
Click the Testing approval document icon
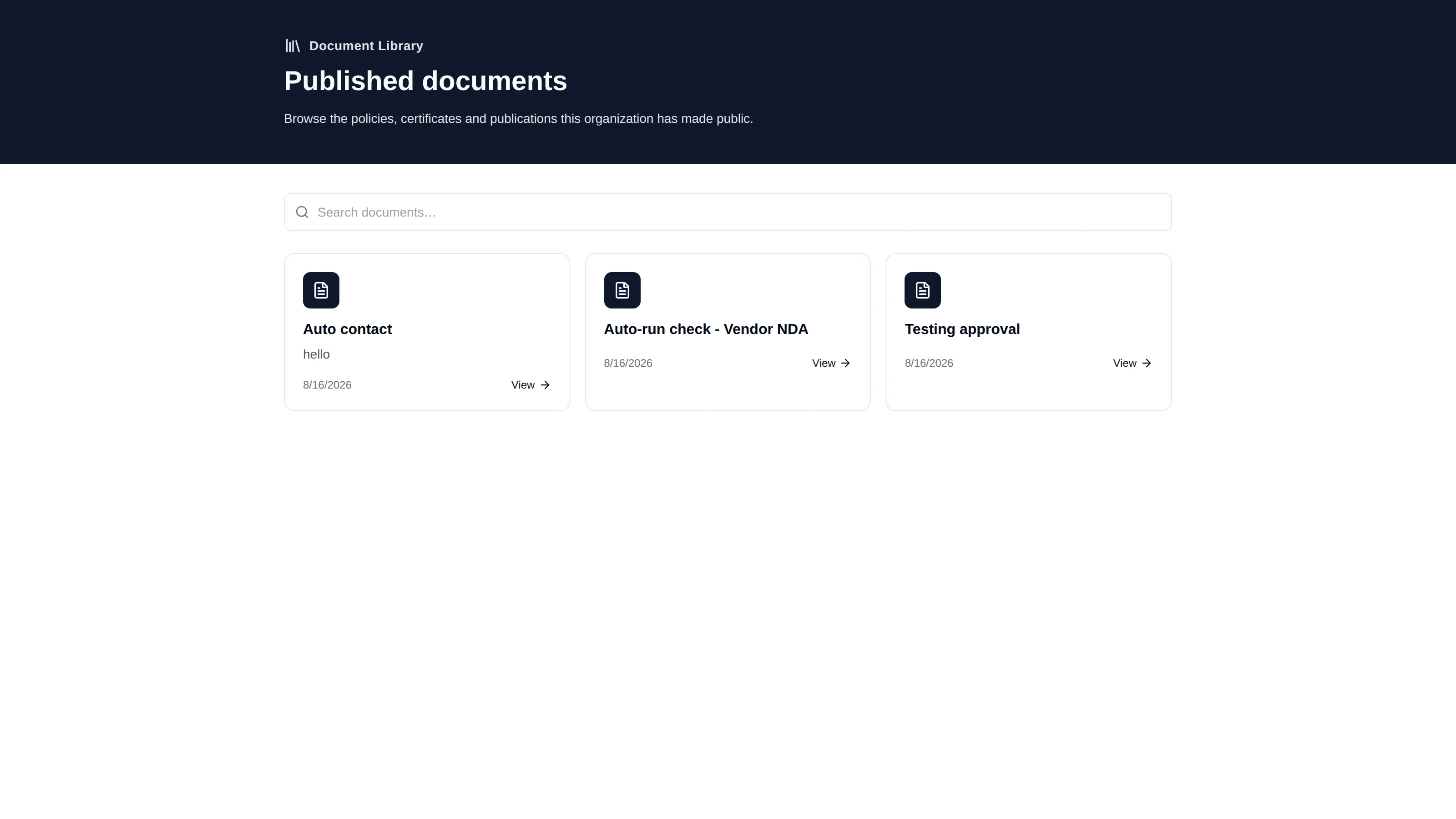(x=922, y=290)
